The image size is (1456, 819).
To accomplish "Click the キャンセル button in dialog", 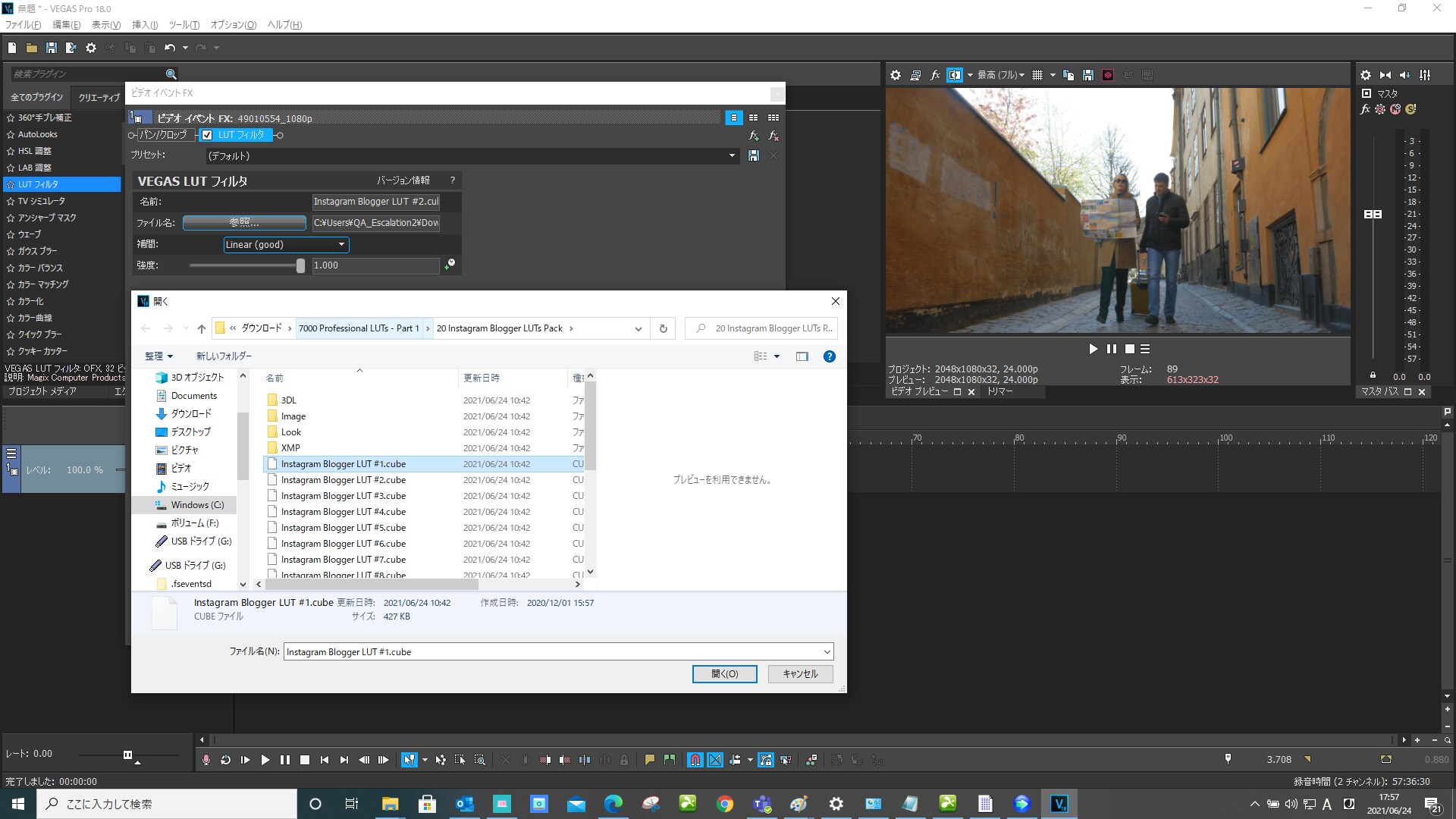I will pyautogui.click(x=801, y=673).
